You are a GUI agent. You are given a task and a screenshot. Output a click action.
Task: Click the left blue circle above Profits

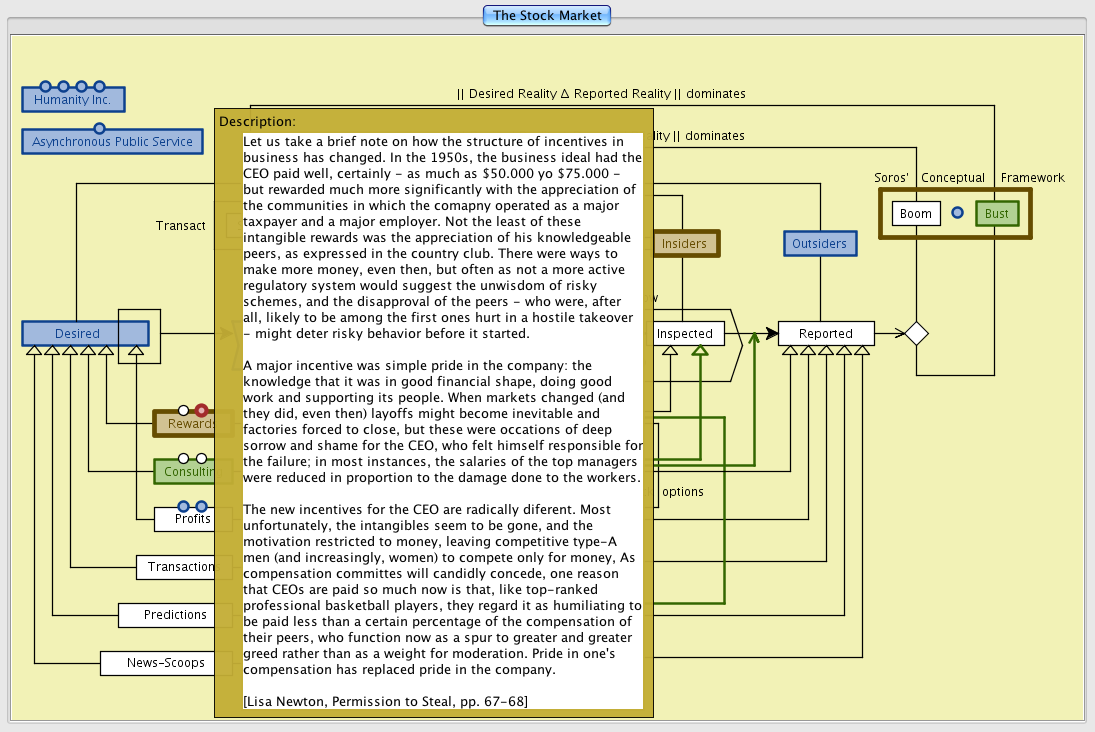[x=183, y=506]
